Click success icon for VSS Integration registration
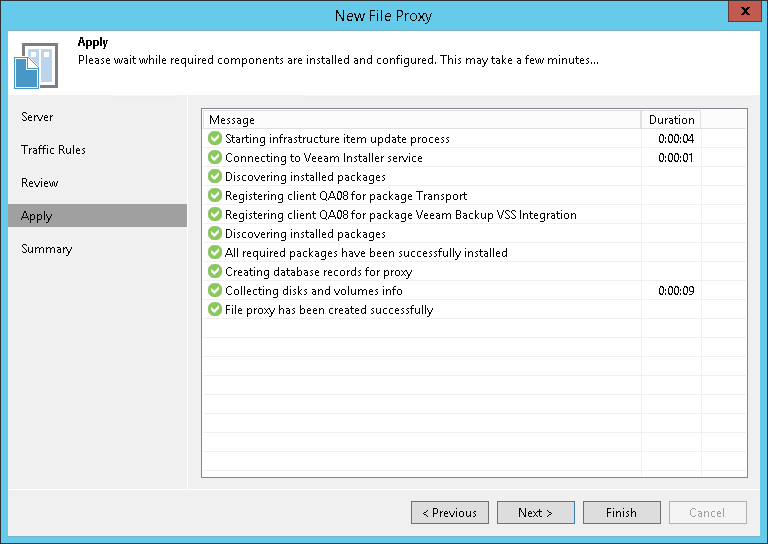Image resolution: width=768 pixels, height=544 pixels. coord(215,215)
